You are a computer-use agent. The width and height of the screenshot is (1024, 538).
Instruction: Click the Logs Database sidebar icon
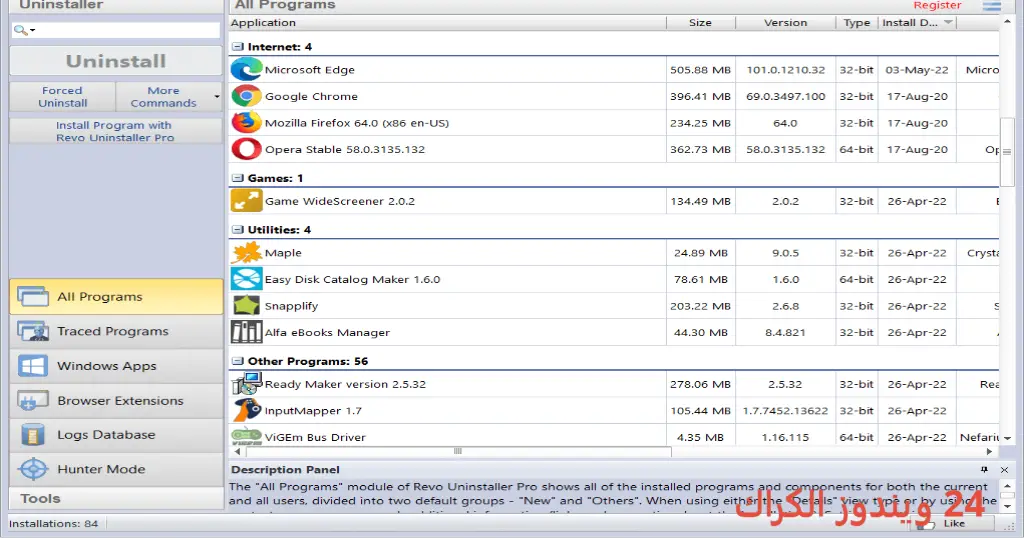(x=33, y=435)
